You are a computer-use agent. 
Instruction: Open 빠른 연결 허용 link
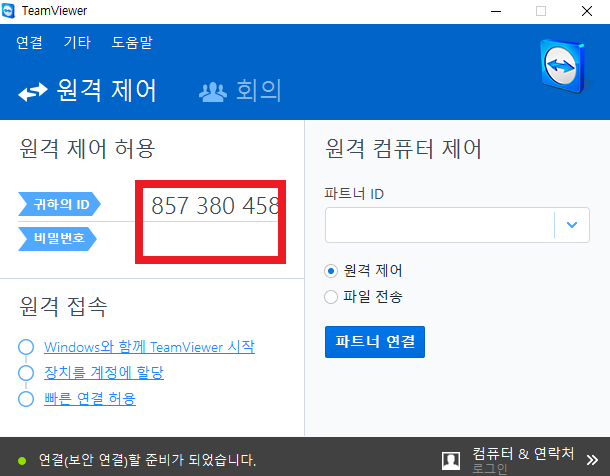coord(90,399)
